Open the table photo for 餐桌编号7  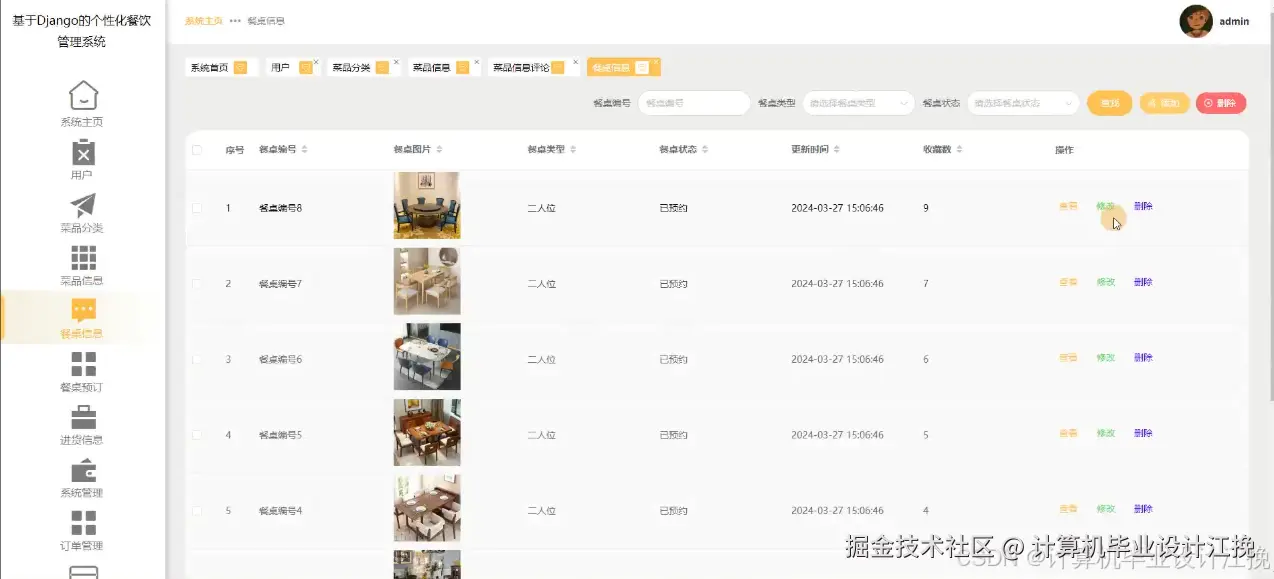click(427, 282)
